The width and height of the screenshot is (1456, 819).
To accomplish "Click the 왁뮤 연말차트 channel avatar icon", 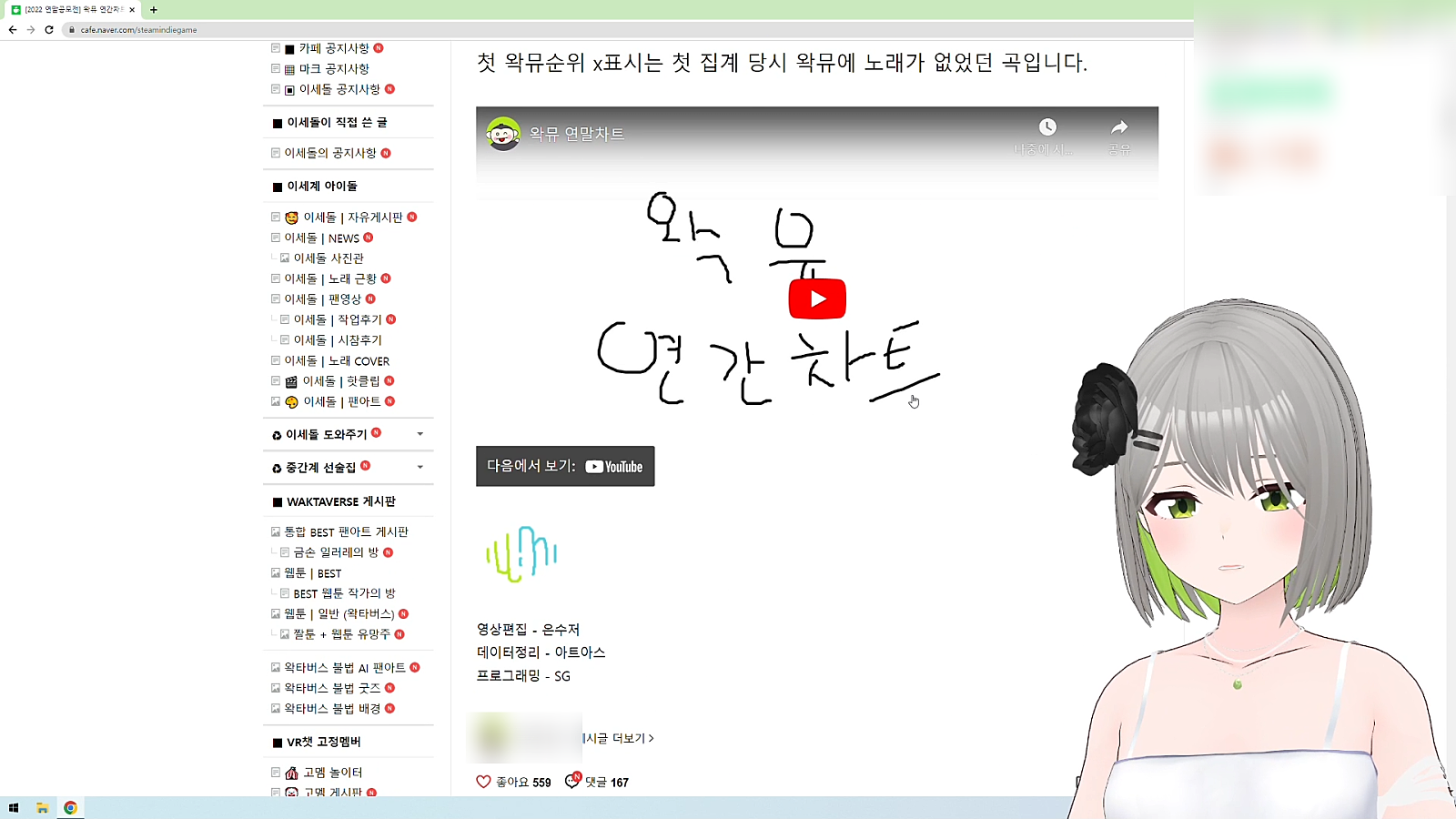I will click(x=503, y=134).
